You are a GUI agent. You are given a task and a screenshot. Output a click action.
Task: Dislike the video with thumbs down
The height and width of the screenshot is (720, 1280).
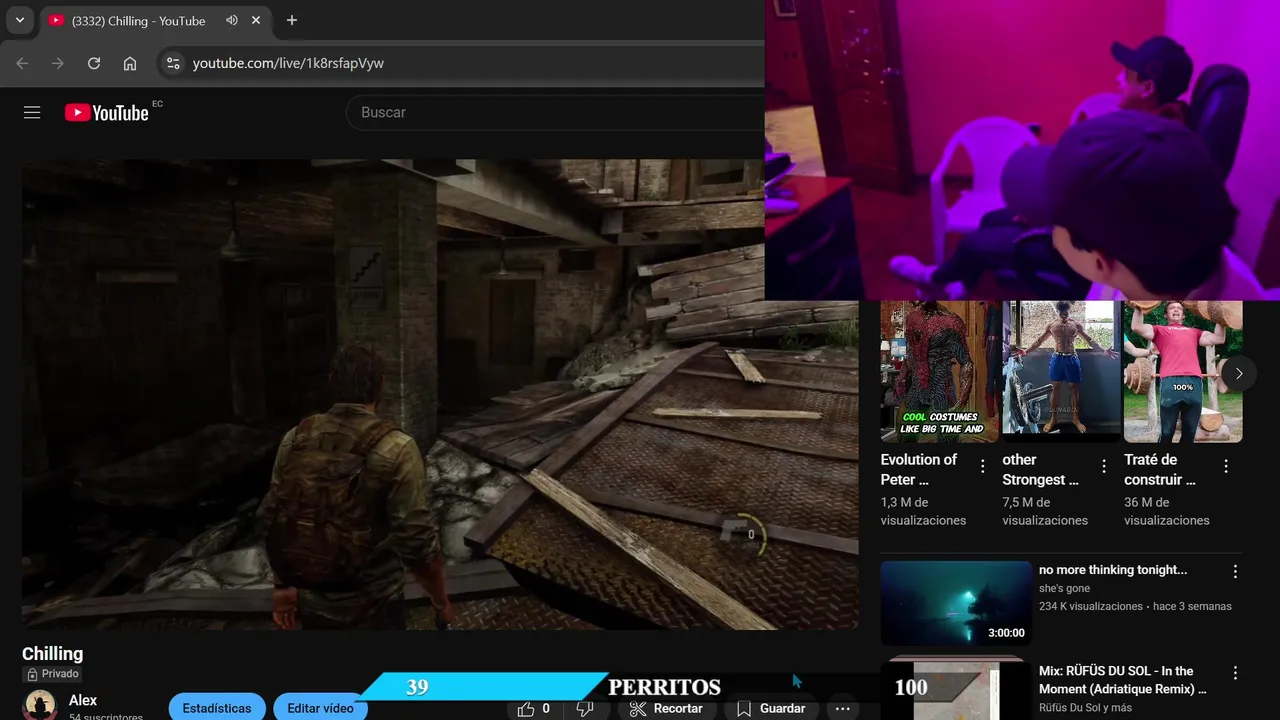pyautogui.click(x=585, y=708)
